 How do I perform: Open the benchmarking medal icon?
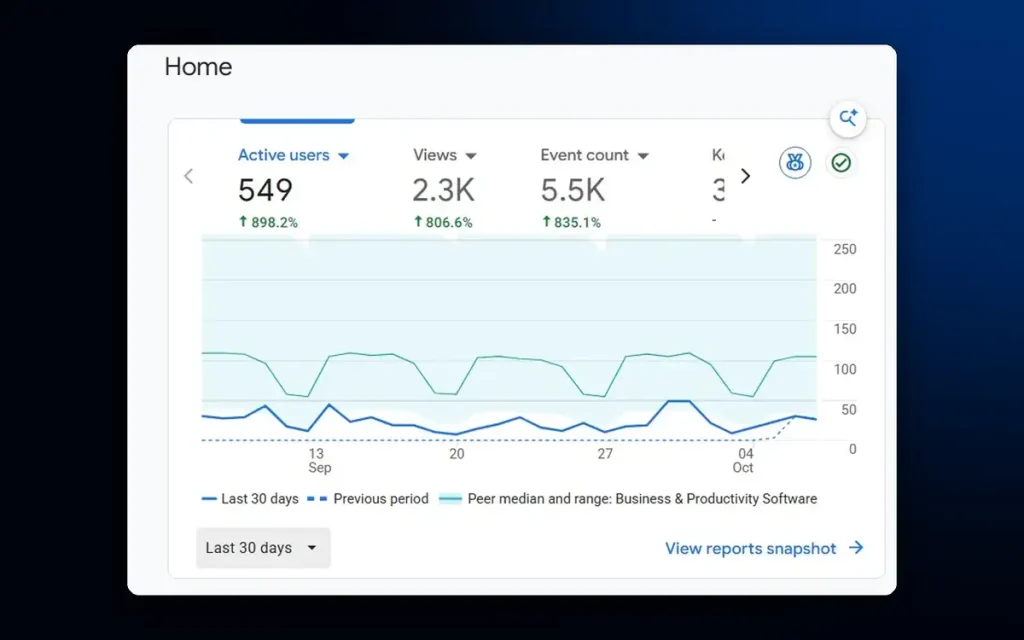pyautogui.click(x=795, y=163)
